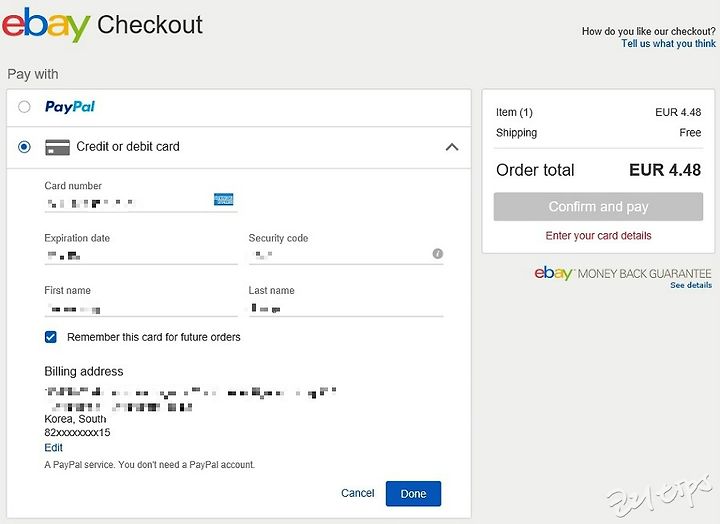Click Billing address heading

pos(84,371)
